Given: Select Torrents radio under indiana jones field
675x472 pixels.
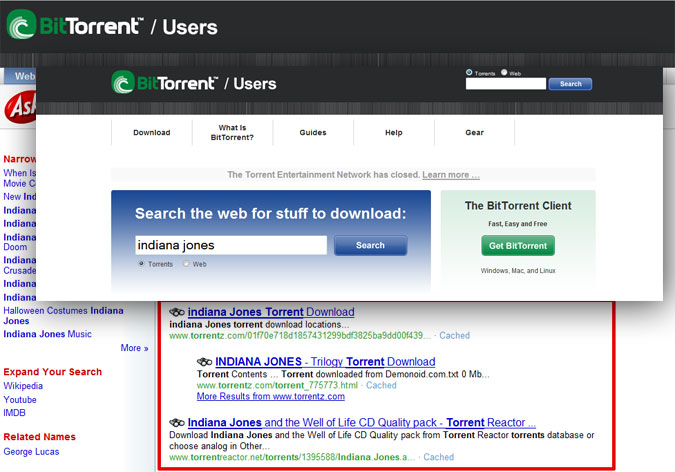Looking at the screenshot, I should point(141,264).
